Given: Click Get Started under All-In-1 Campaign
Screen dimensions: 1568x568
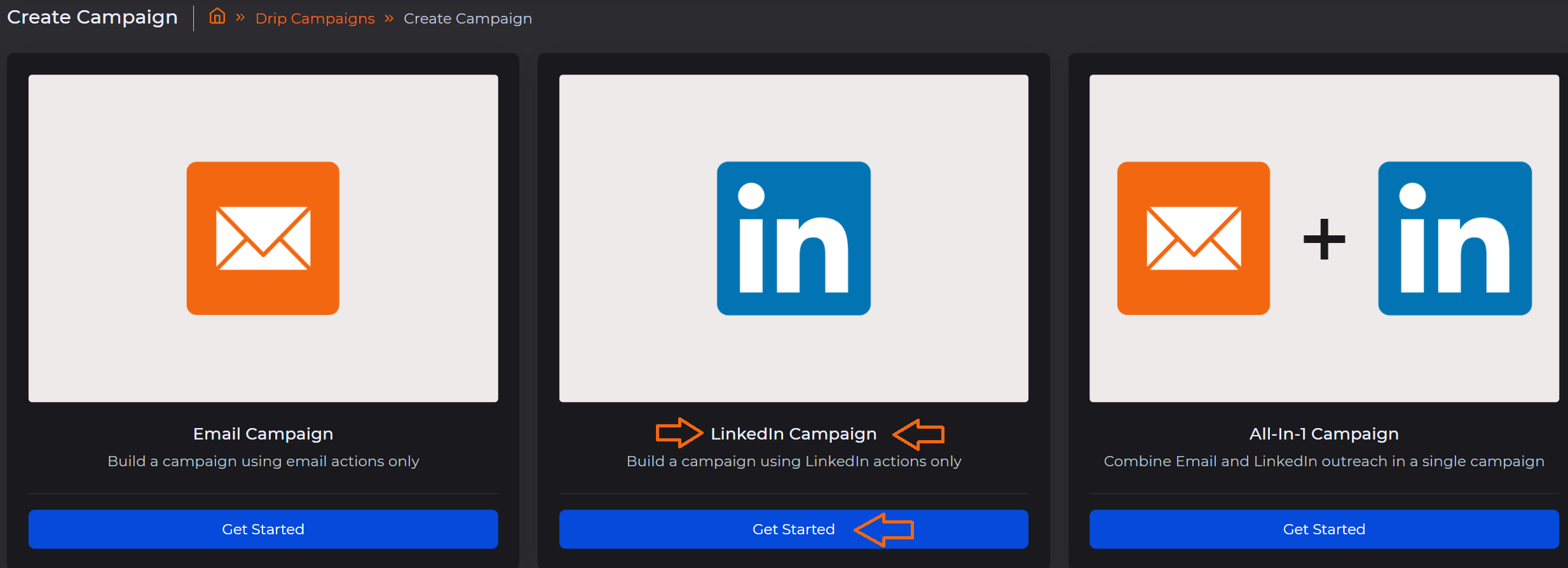Looking at the screenshot, I should pyautogui.click(x=1324, y=529).
